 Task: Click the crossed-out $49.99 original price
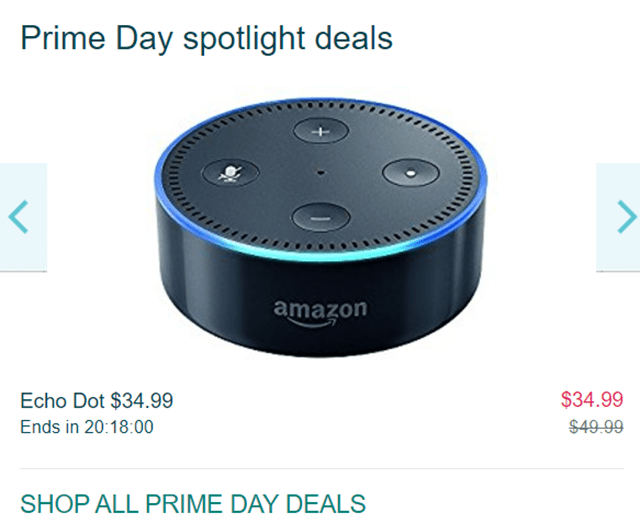click(596, 428)
